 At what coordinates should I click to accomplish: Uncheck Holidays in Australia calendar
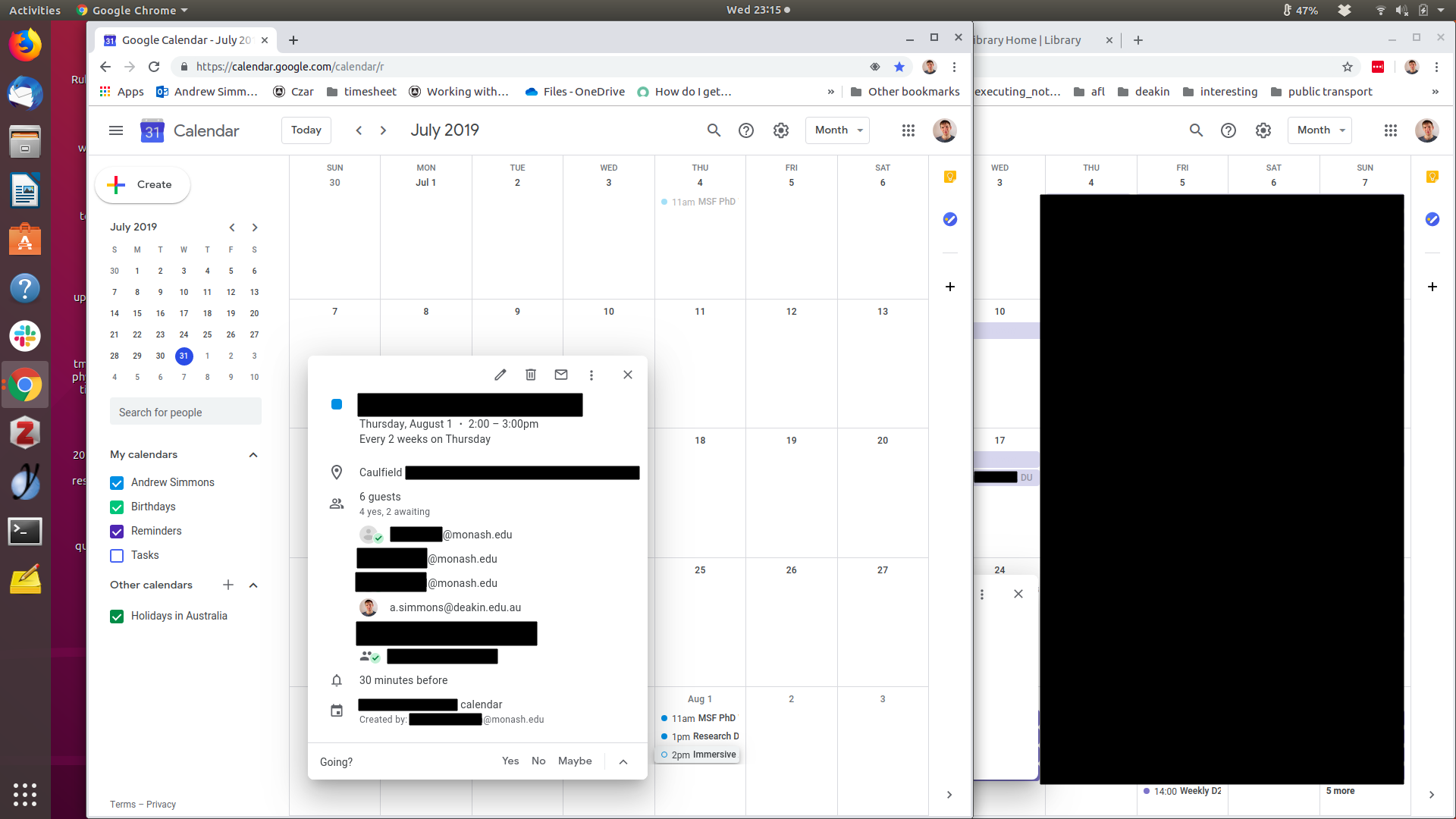click(x=117, y=617)
